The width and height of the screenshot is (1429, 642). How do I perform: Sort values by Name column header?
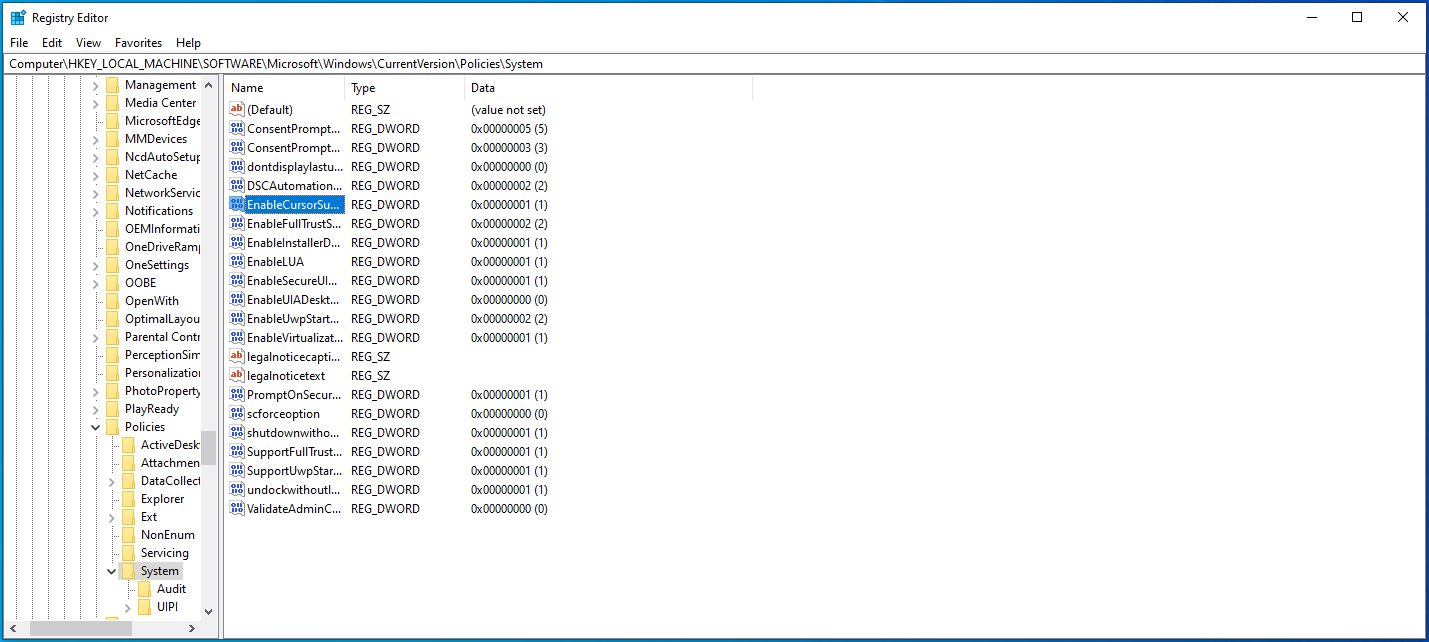pos(284,88)
